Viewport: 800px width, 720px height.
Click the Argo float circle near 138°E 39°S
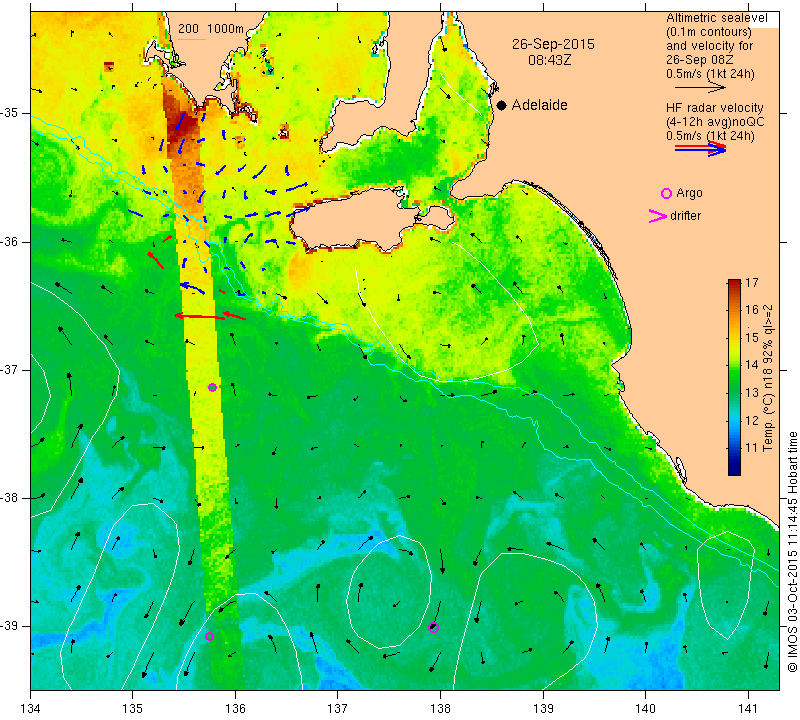[x=433, y=628]
